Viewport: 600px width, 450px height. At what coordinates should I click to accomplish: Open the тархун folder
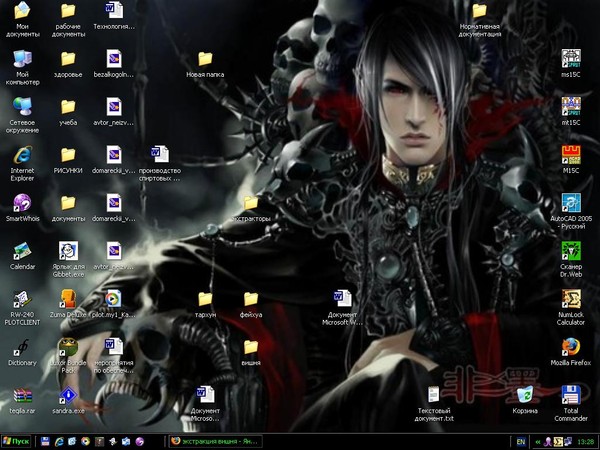(205, 304)
